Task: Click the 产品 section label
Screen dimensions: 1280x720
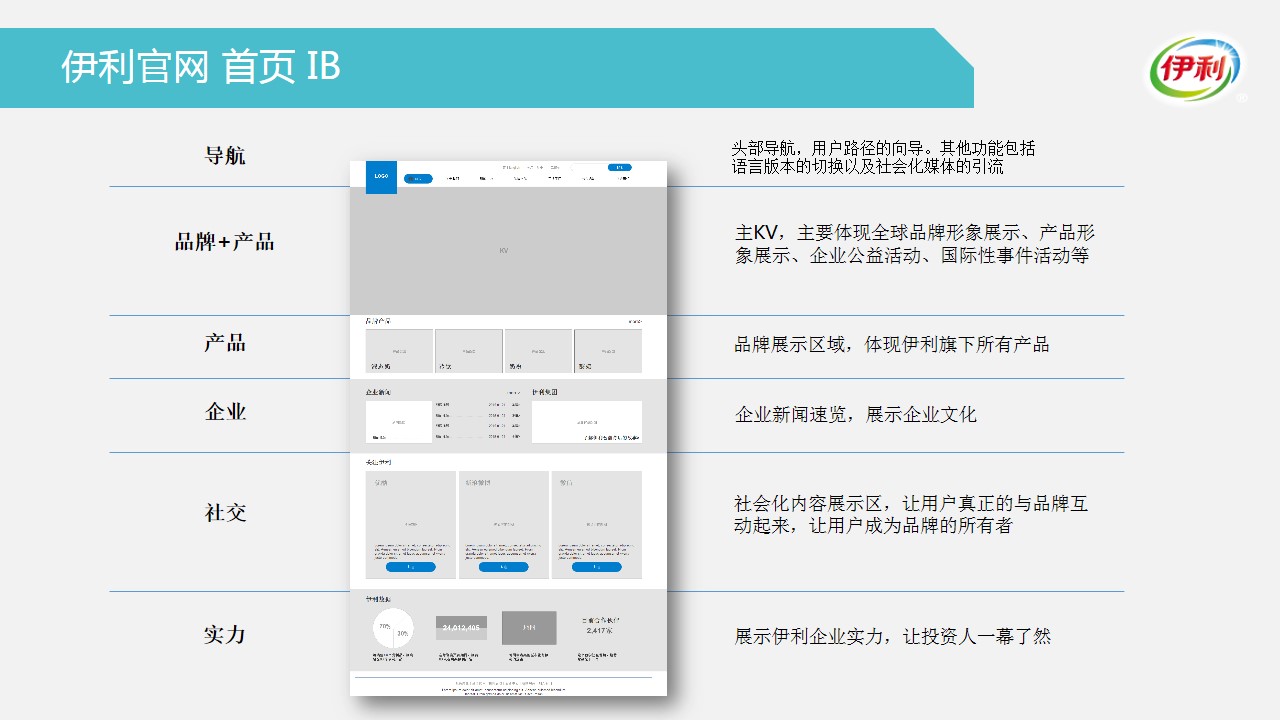Action: (225, 343)
